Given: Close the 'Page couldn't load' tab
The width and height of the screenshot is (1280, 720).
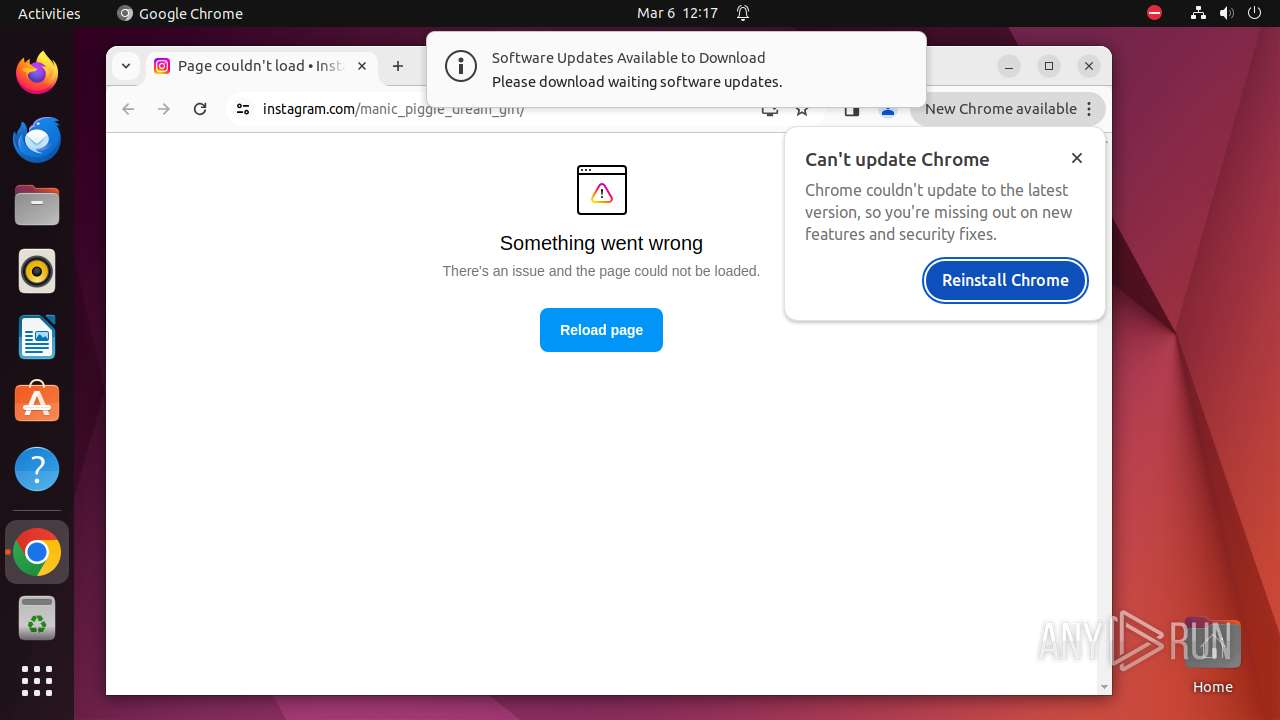Looking at the screenshot, I should coord(362,66).
